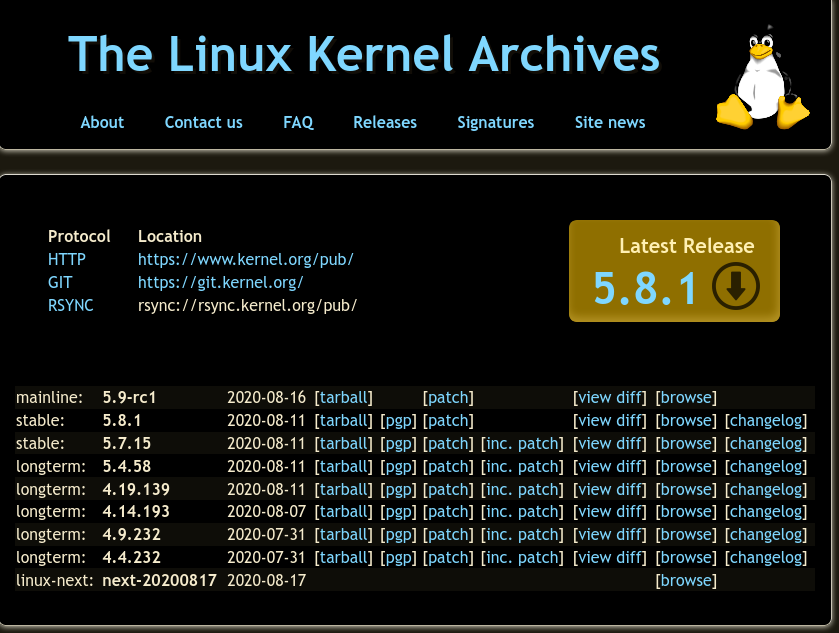Screen dimensions: 839x633
Task: Click the Latest Release 5.8.1 version number
Action: tap(645, 288)
